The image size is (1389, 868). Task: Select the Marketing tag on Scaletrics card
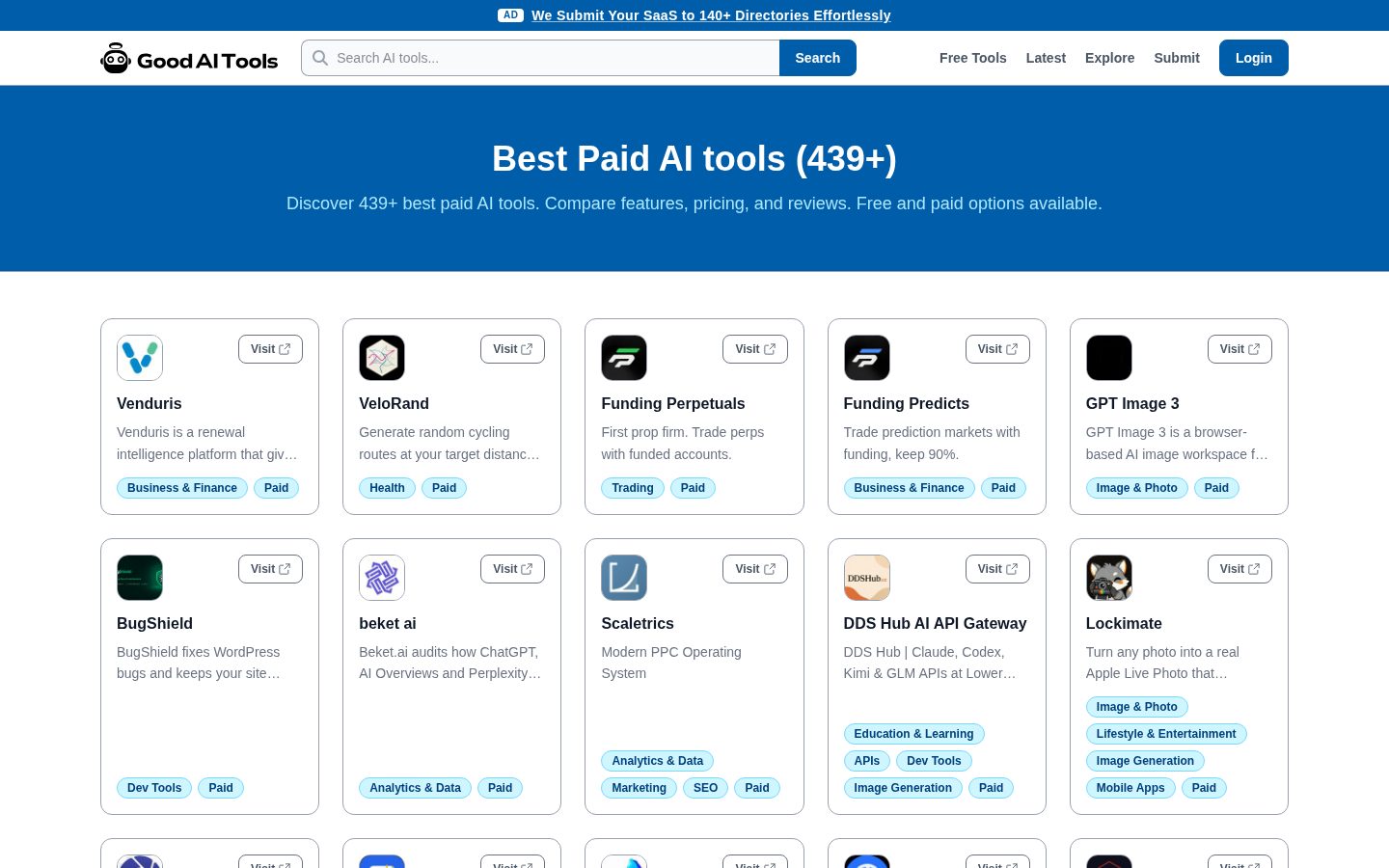pyautogui.click(x=639, y=788)
